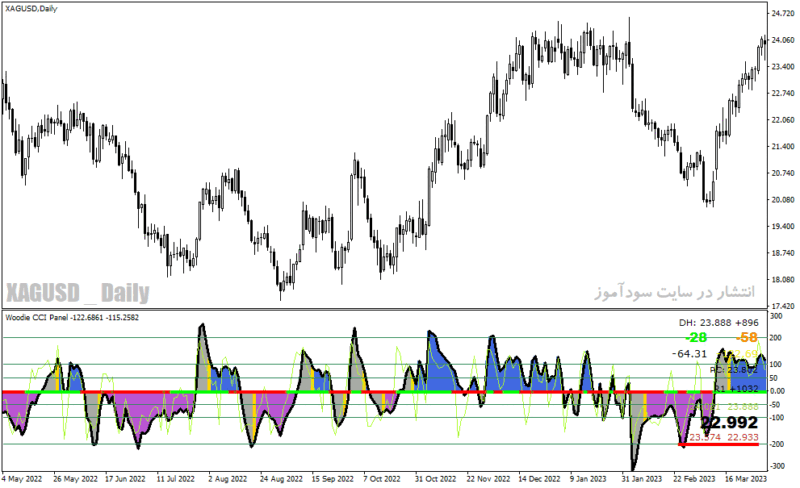800x488 pixels.
Task: Click the DH: 23.888 +896 text
Action: coord(718,323)
